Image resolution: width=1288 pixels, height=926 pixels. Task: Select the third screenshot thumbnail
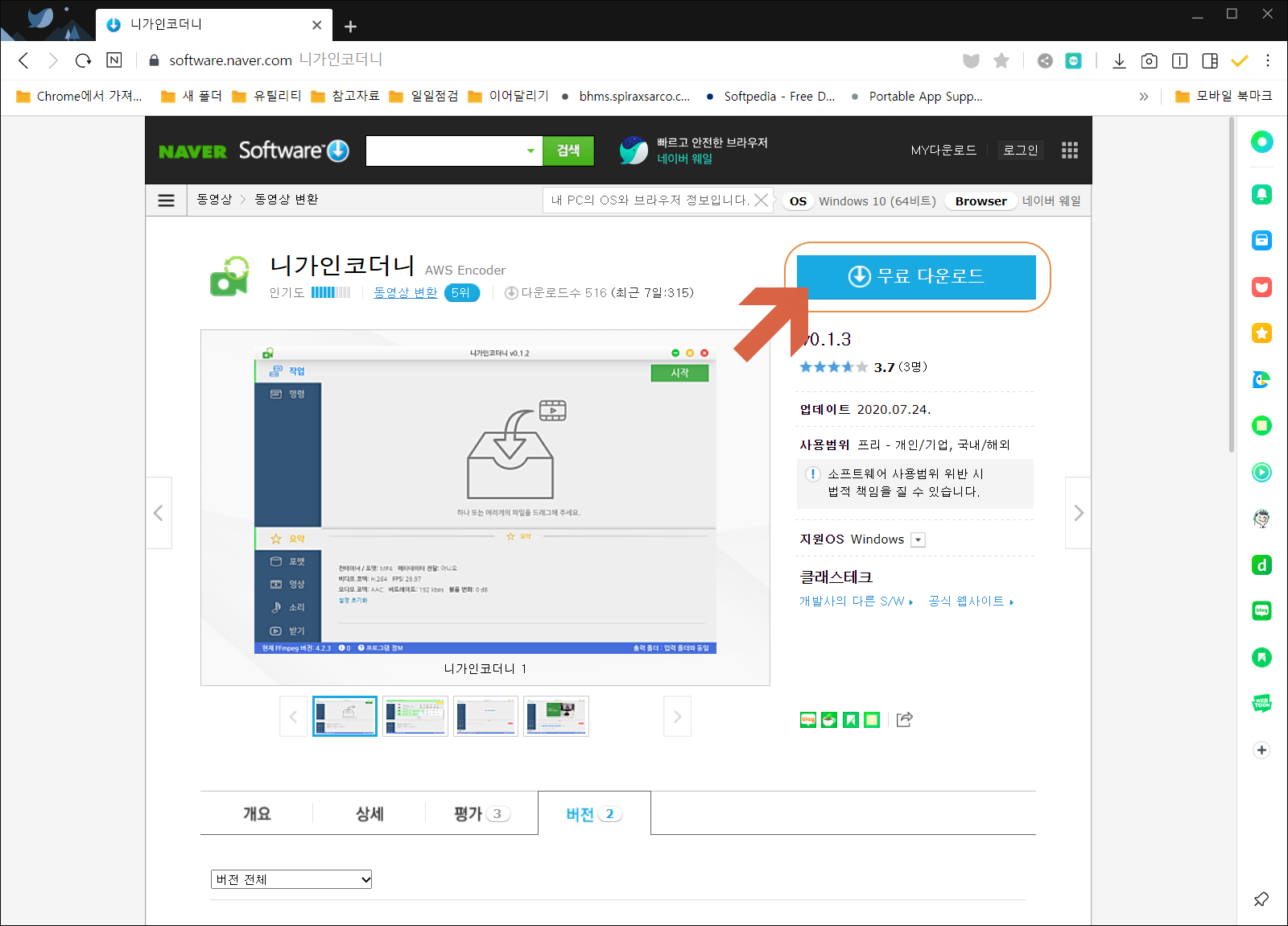485,717
